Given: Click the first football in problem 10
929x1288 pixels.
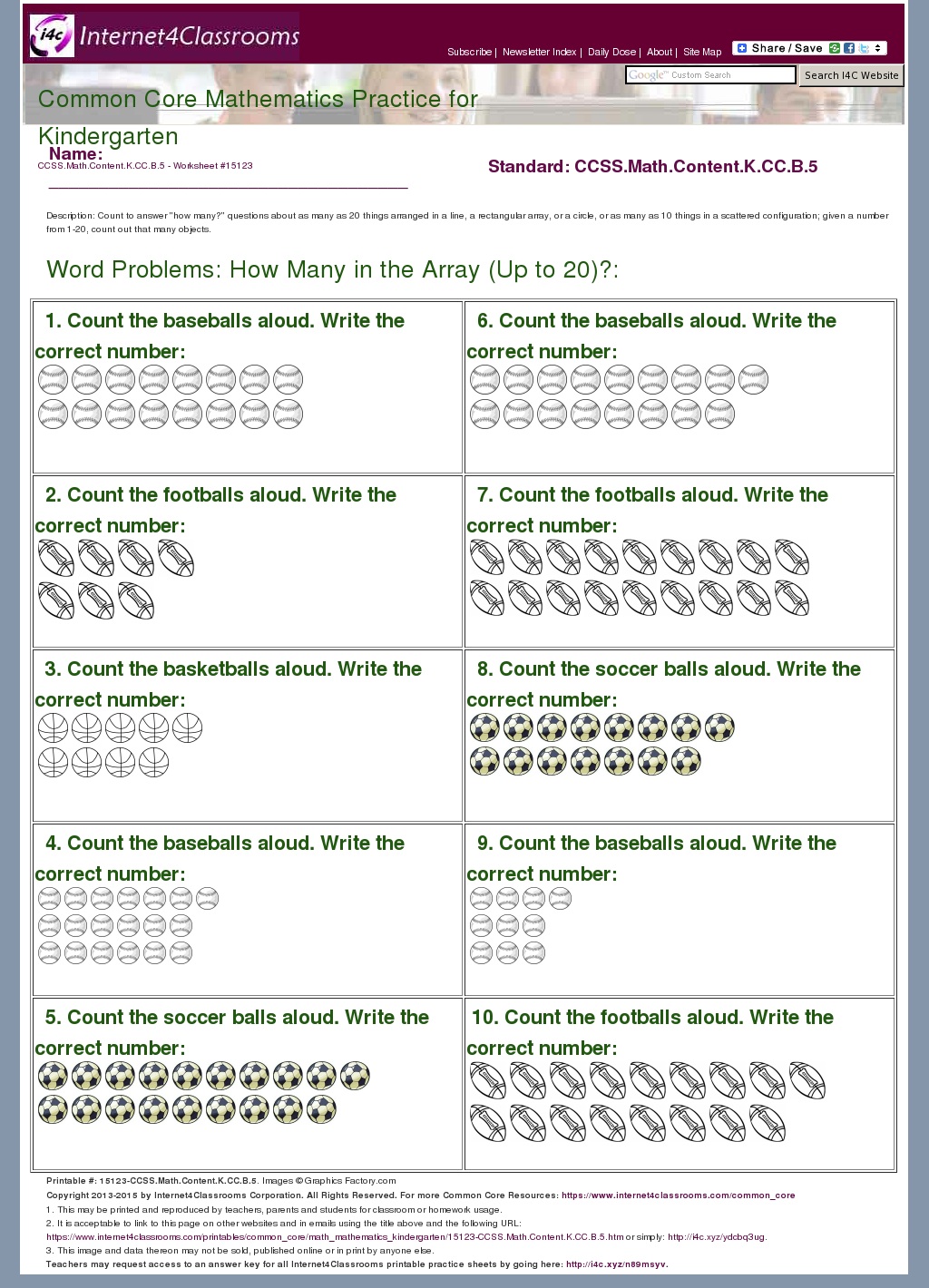Looking at the screenshot, I should tap(488, 1080).
